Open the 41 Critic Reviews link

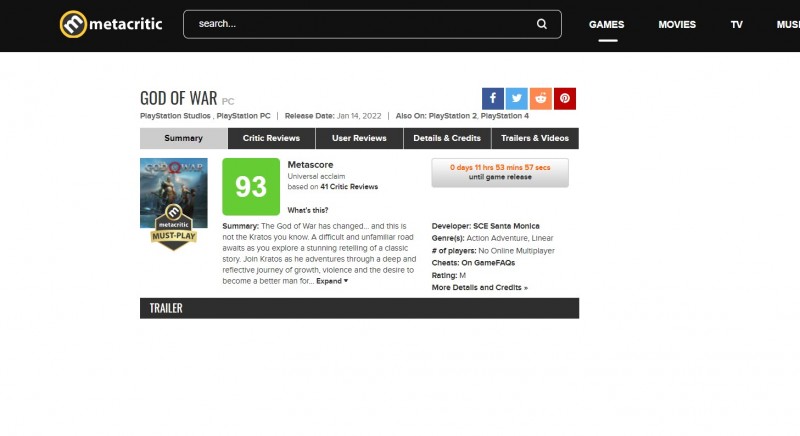pyautogui.click(x=349, y=187)
